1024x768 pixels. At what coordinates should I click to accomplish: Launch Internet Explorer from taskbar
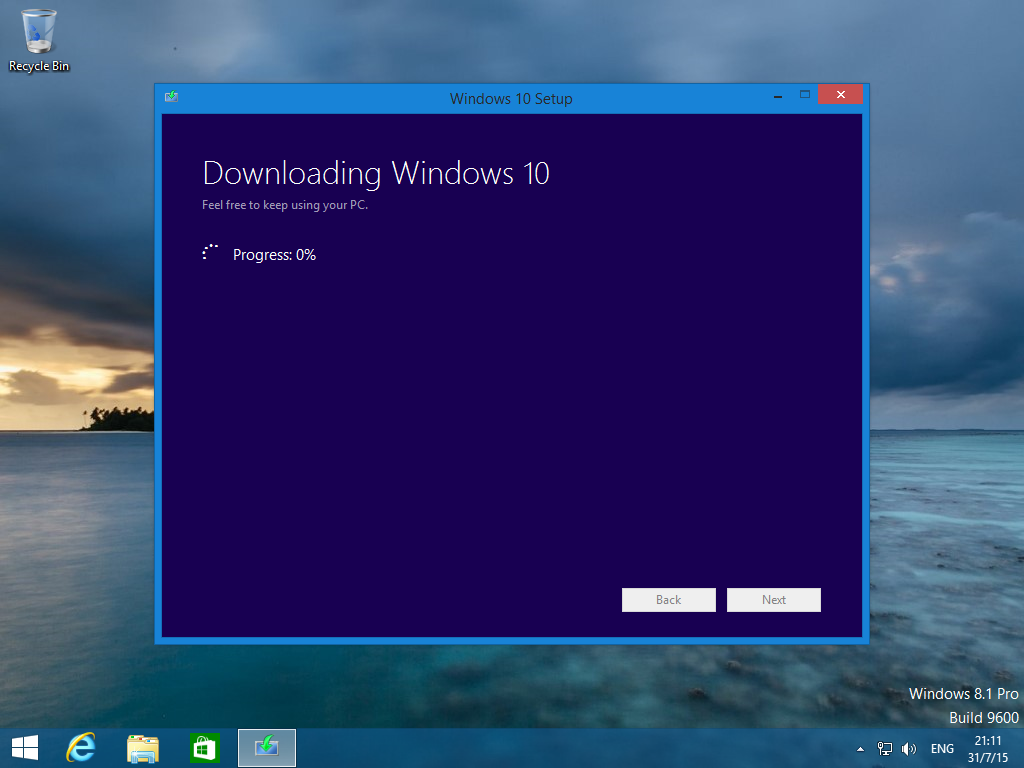point(81,748)
